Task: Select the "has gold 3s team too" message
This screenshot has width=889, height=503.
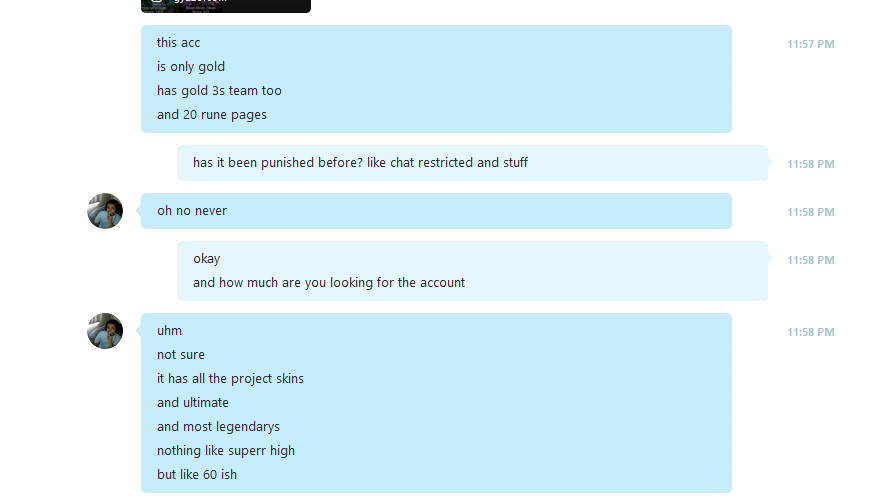Action: coord(219,91)
